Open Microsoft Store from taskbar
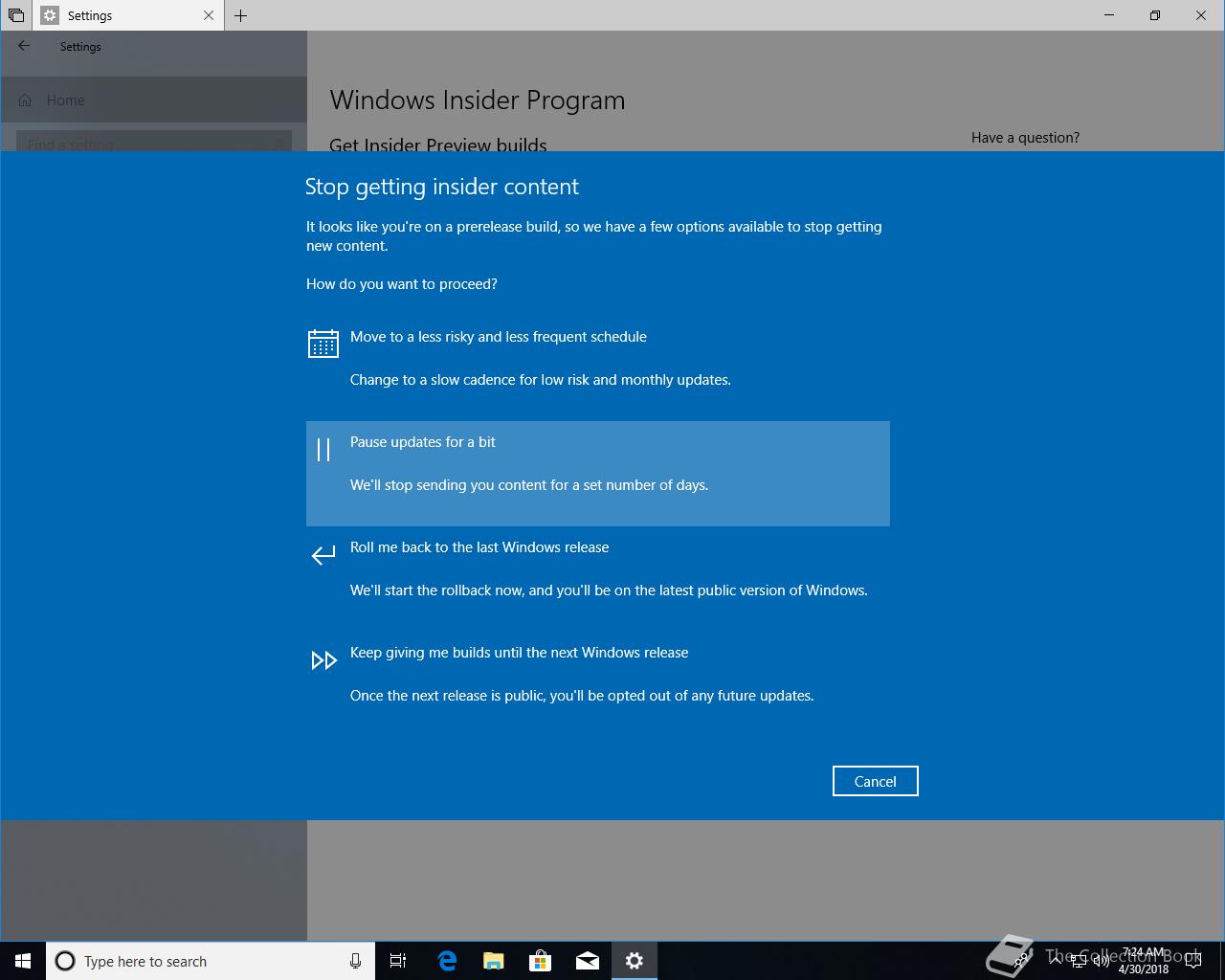The width and height of the screenshot is (1225, 980). tap(541, 961)
